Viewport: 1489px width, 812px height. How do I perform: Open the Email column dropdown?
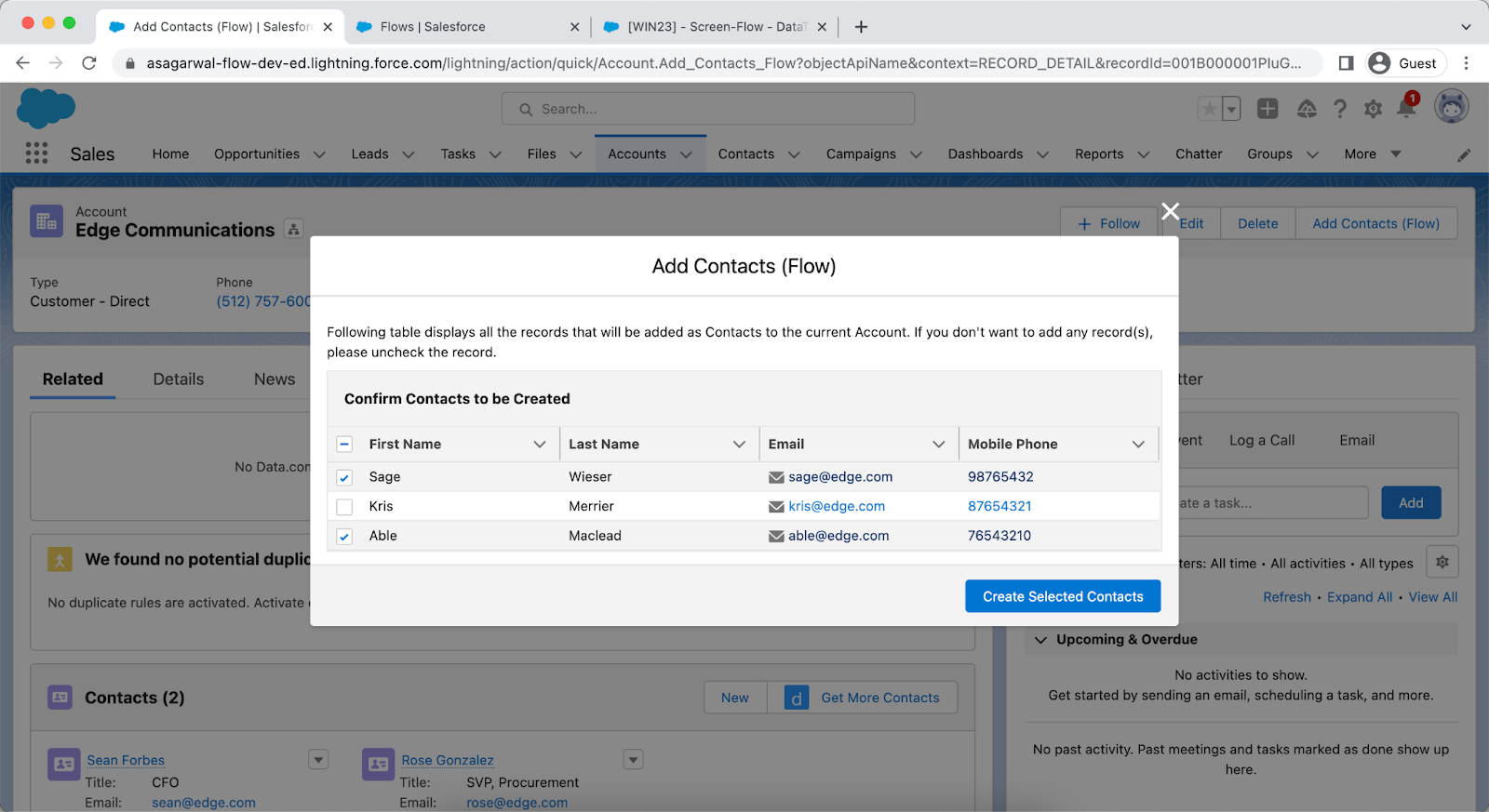939,445
